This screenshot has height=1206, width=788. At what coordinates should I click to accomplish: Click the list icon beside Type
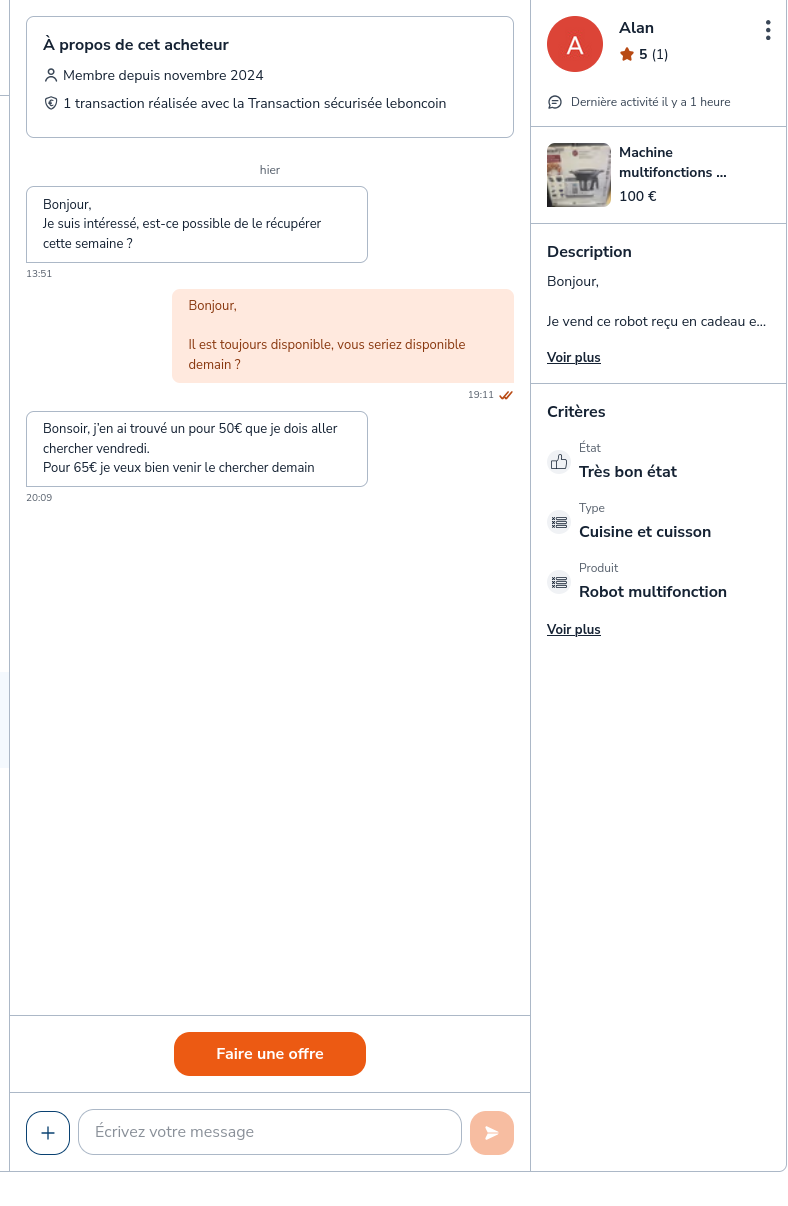click(x=559, y=522)
